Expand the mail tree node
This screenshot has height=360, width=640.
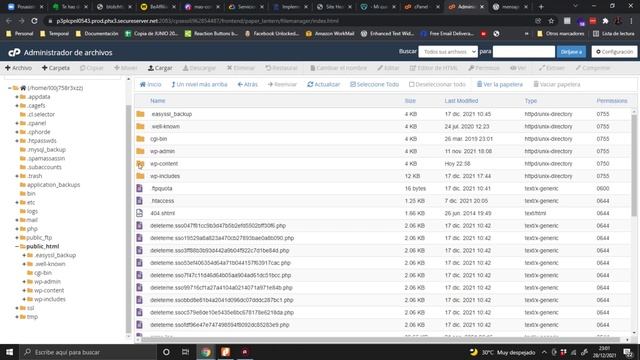coord(17,220)
